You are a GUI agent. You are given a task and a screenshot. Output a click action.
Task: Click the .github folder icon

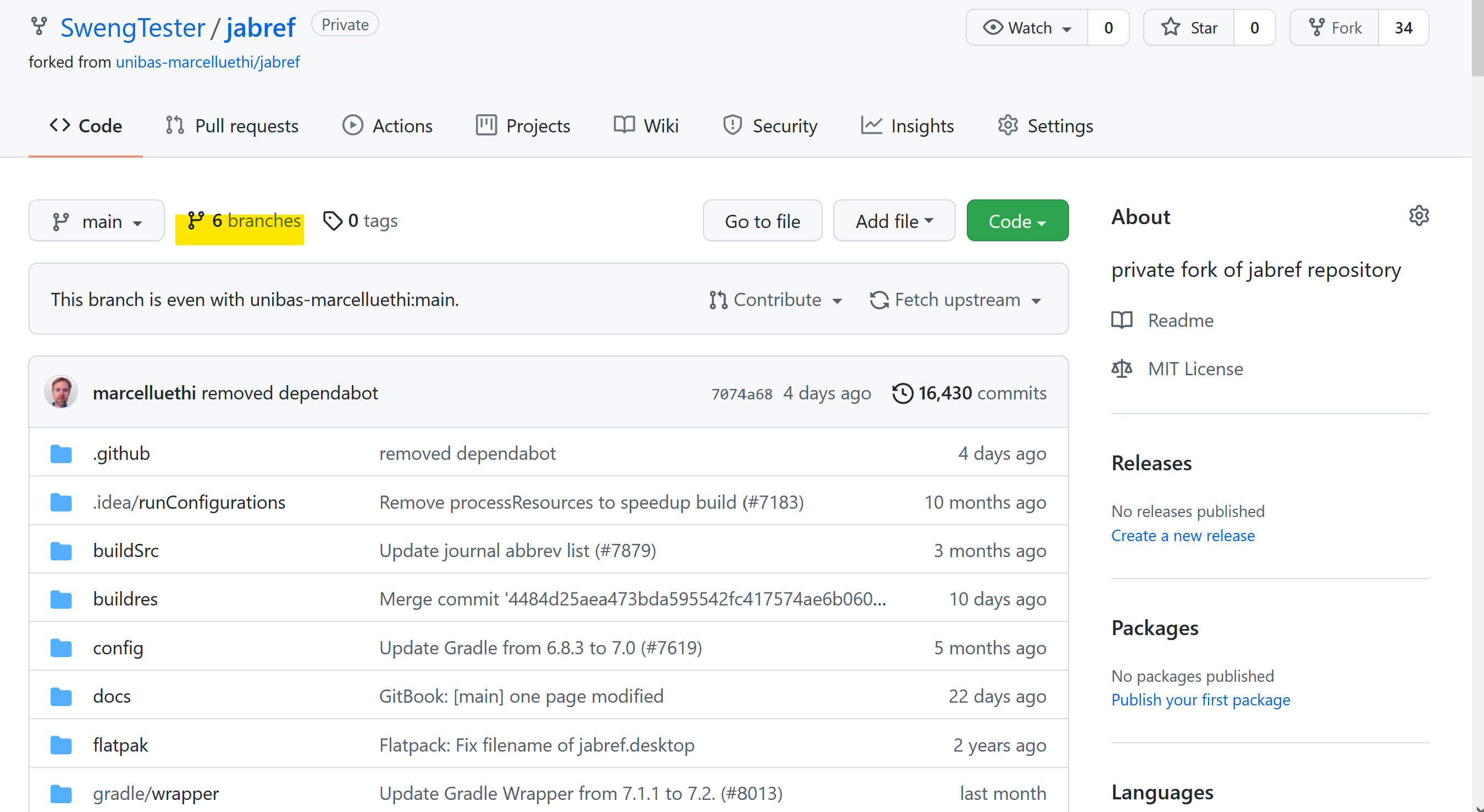[x=61, y=454]
